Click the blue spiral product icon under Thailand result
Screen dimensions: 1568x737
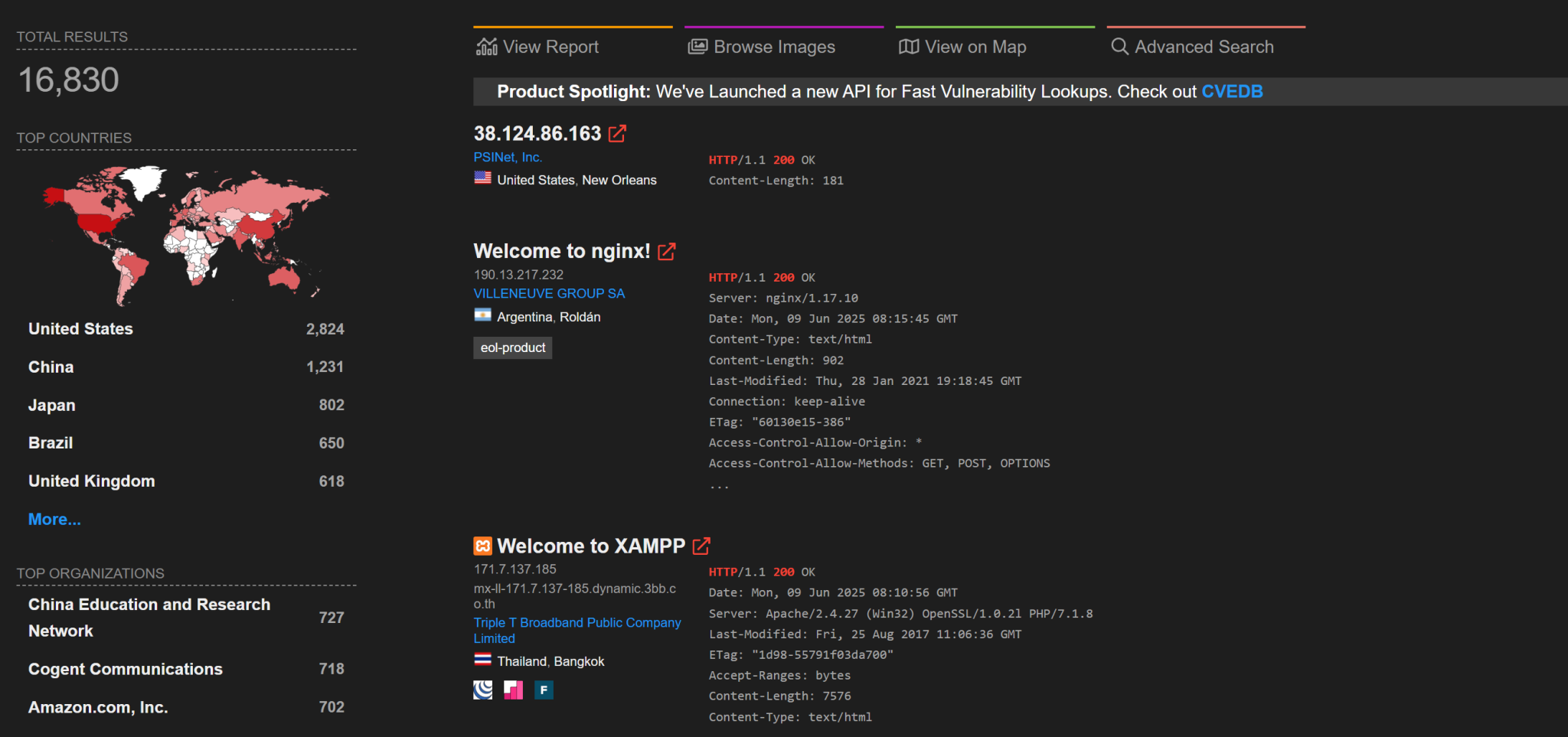[x=482, y=690]
